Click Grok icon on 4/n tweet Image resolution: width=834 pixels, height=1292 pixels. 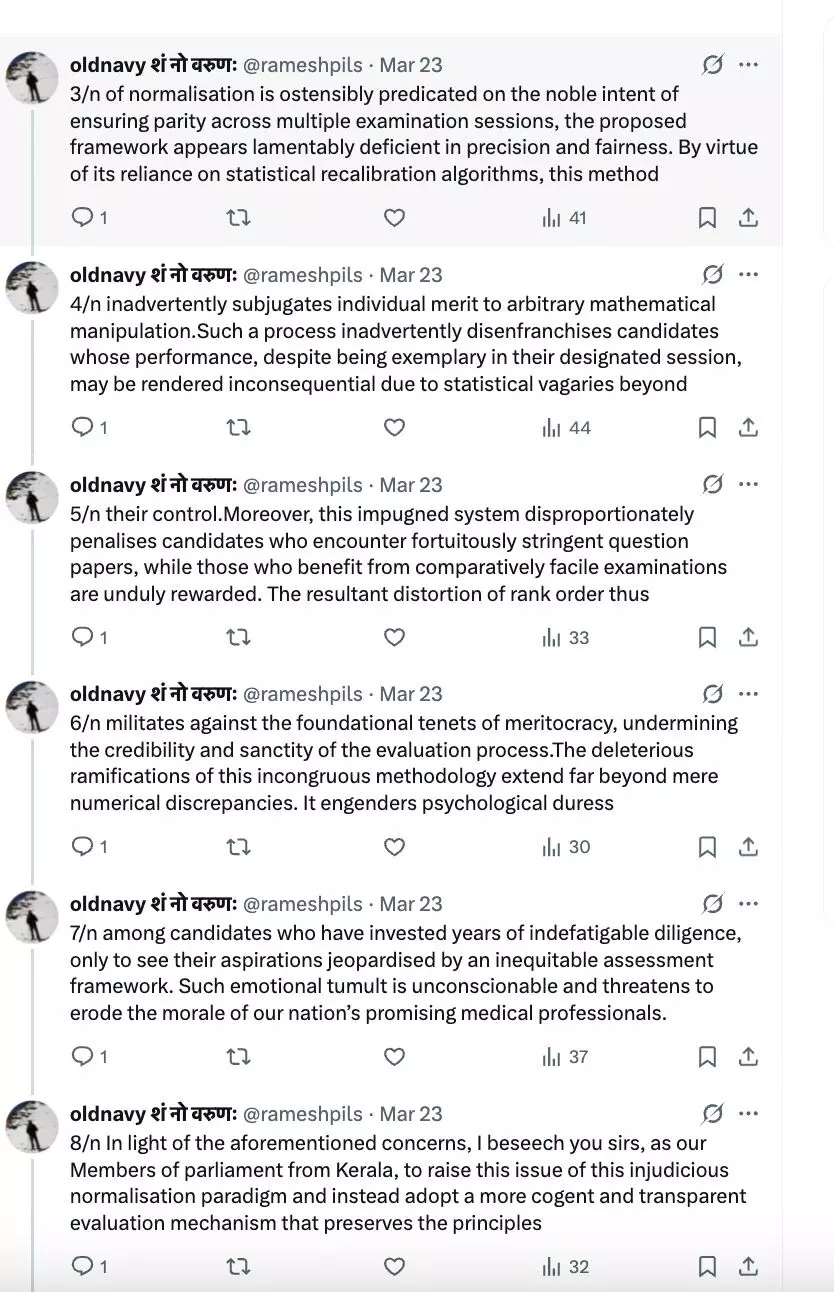[712, 275]
